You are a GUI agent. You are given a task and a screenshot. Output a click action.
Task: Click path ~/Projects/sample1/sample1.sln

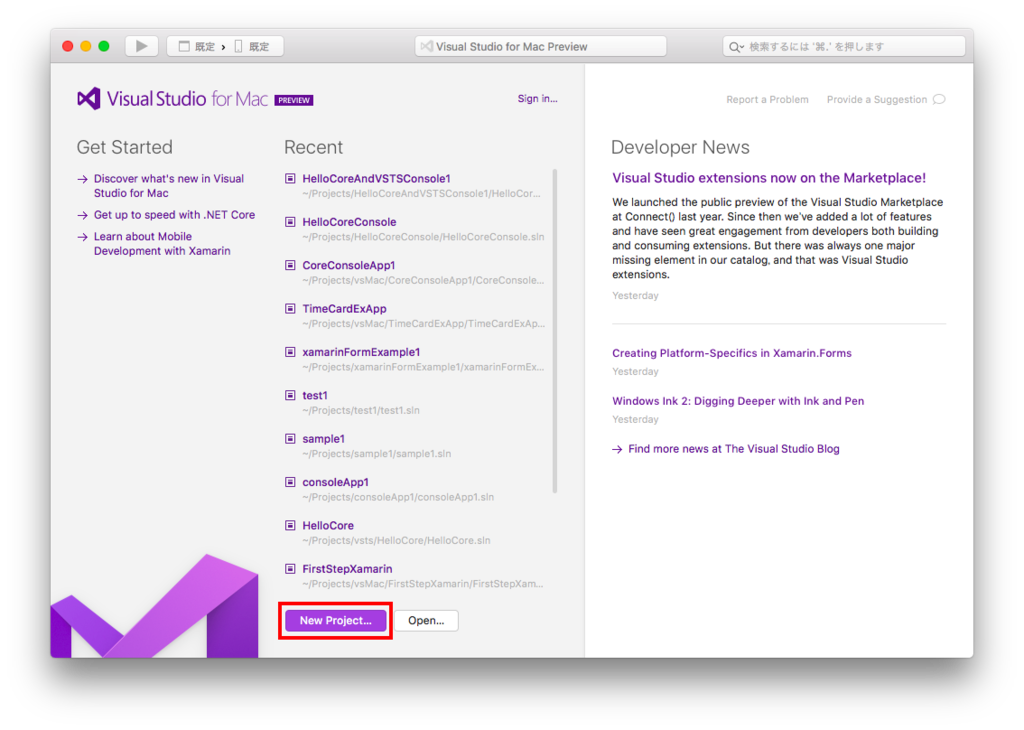pyautogui.click(x=376, y=454)
